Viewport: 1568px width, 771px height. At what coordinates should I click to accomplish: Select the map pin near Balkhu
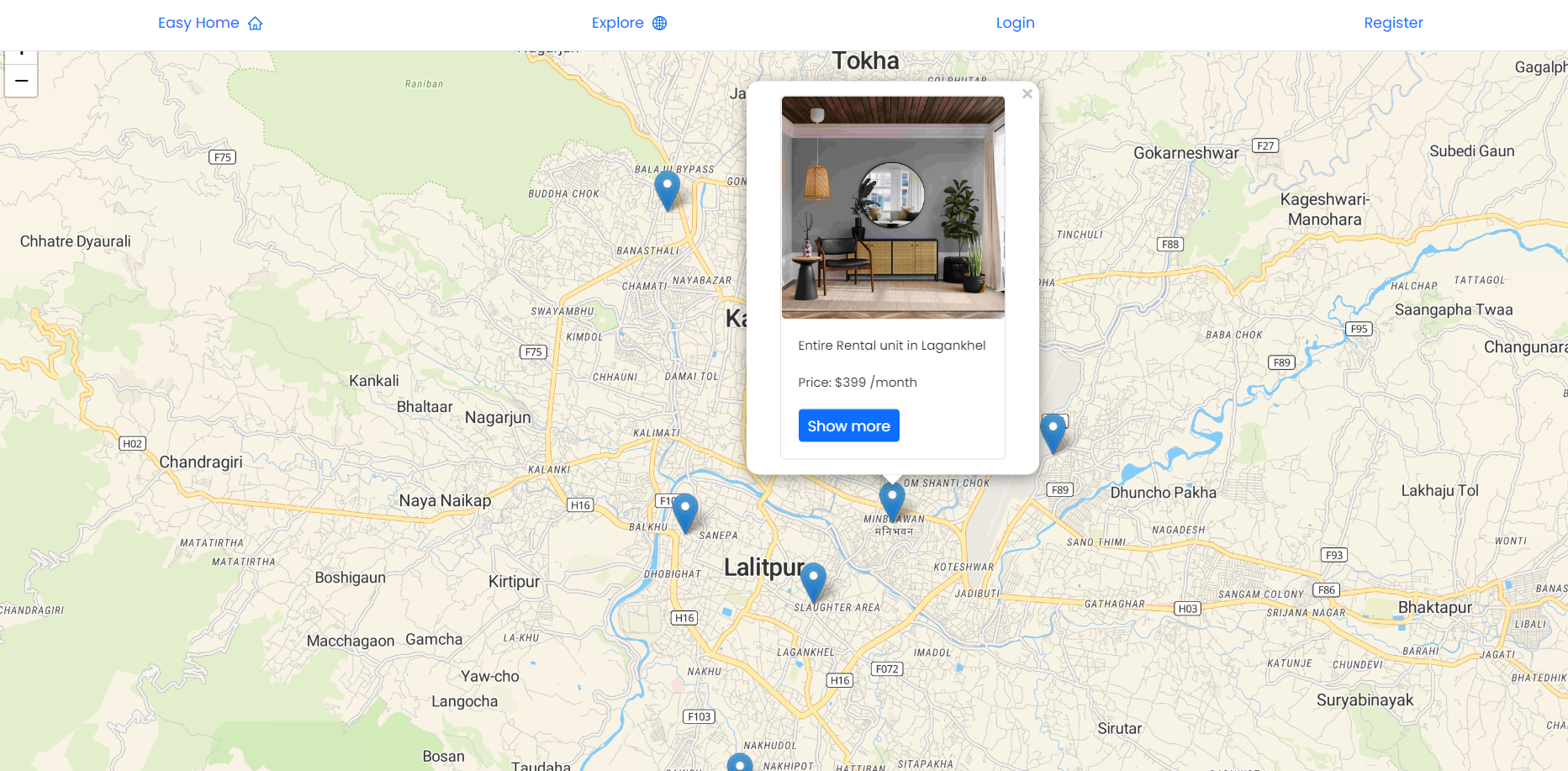click(x=685, y=513)
